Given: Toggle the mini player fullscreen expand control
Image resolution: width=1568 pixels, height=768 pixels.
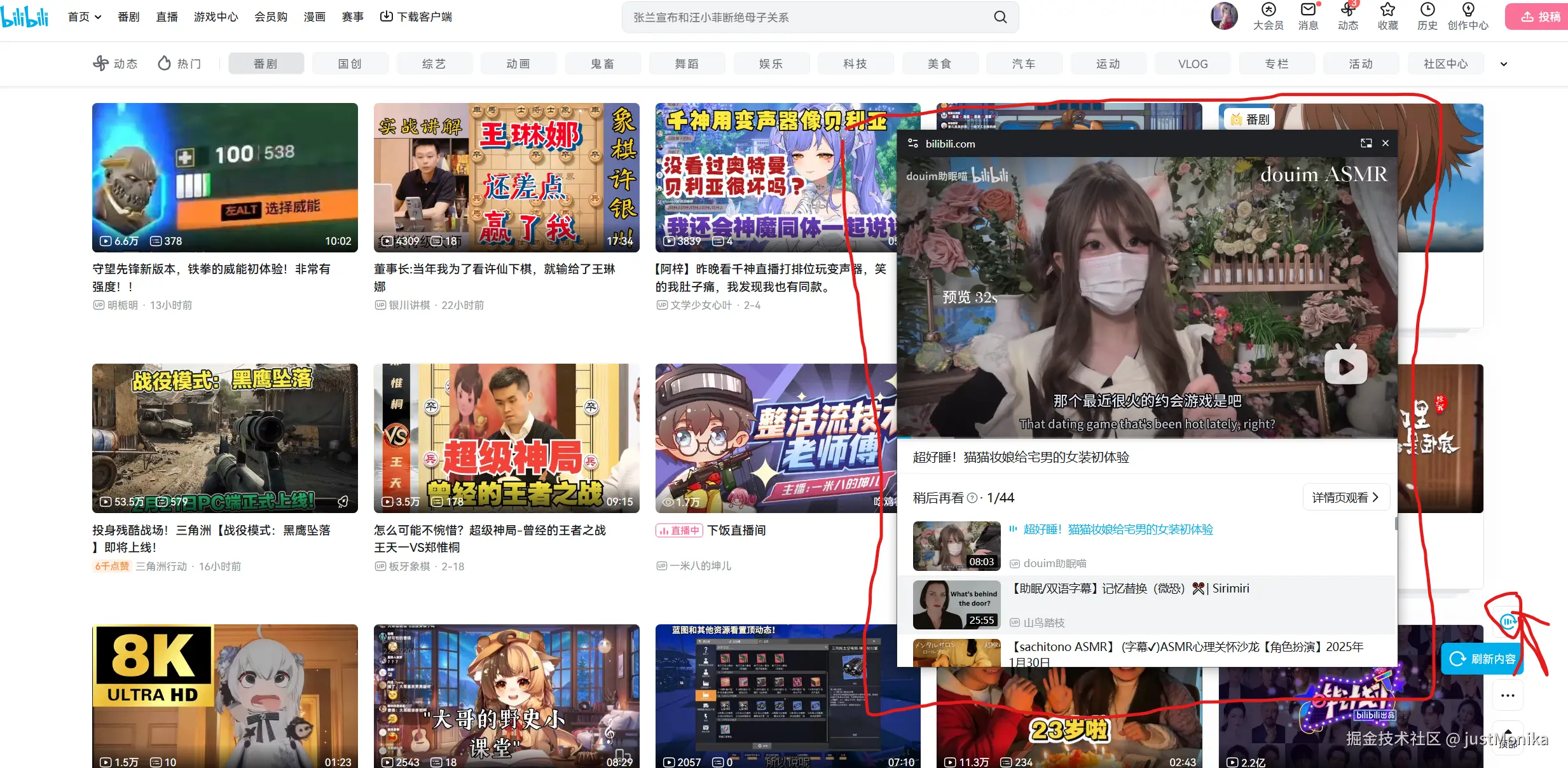Looking at the screenshot, I should 1366,143.
